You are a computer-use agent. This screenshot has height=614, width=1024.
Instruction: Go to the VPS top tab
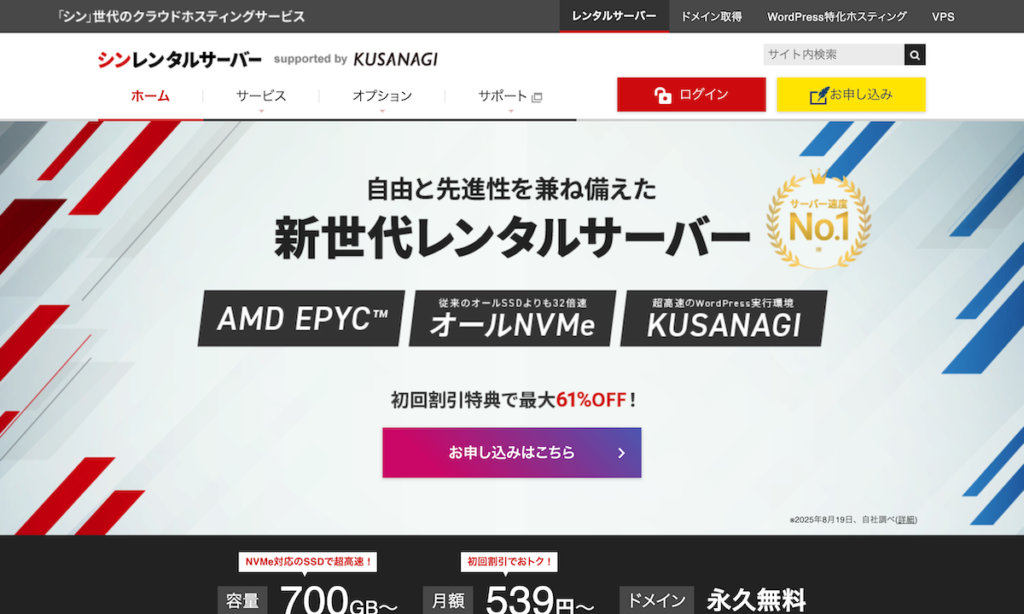[x=942, y=17]
